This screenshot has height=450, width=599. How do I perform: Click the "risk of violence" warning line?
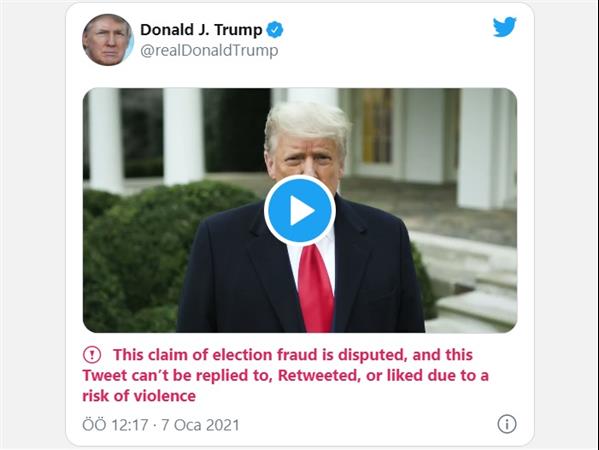(x=139, y=396)
